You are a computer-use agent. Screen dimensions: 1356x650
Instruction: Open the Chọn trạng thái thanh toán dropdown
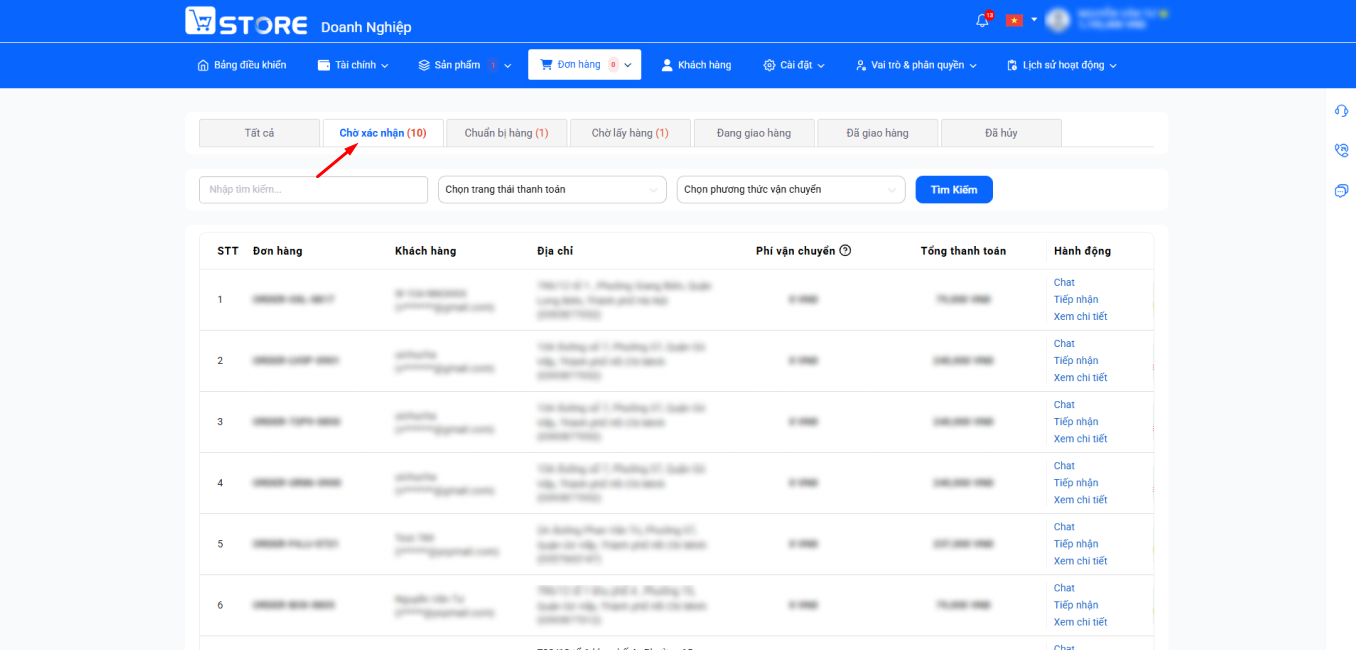coord(552,190)
